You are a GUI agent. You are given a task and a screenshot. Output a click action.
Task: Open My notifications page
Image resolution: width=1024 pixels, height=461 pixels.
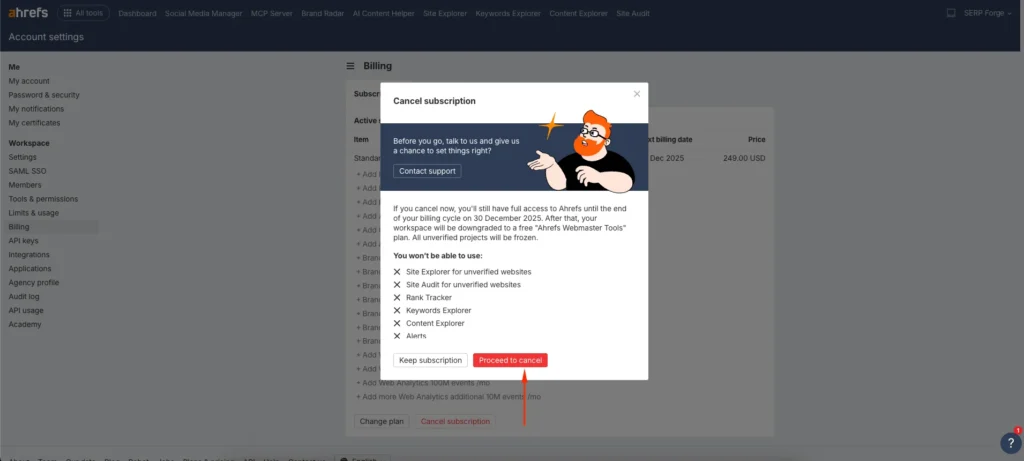point(36,109)
